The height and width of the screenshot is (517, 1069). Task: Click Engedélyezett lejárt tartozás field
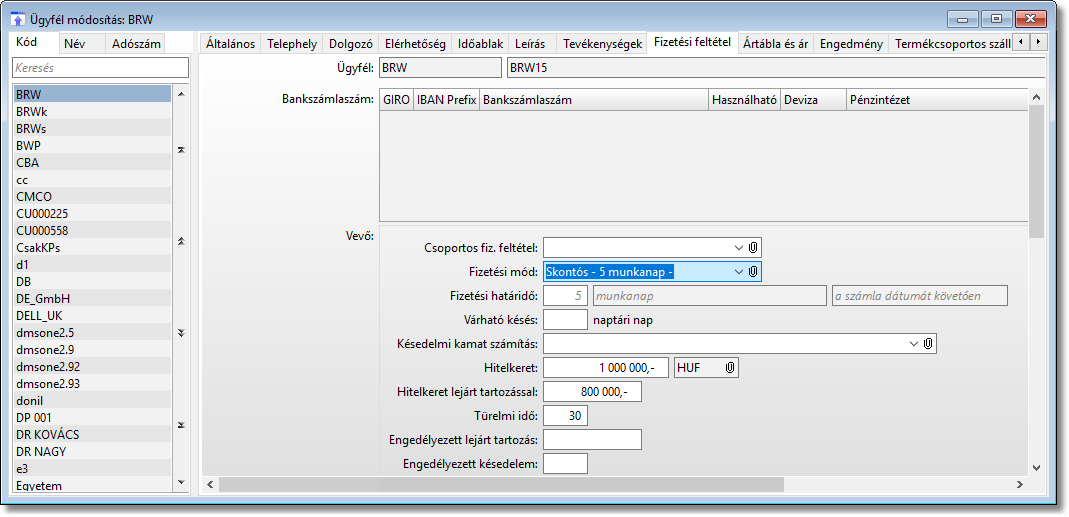tap(592, 440)
